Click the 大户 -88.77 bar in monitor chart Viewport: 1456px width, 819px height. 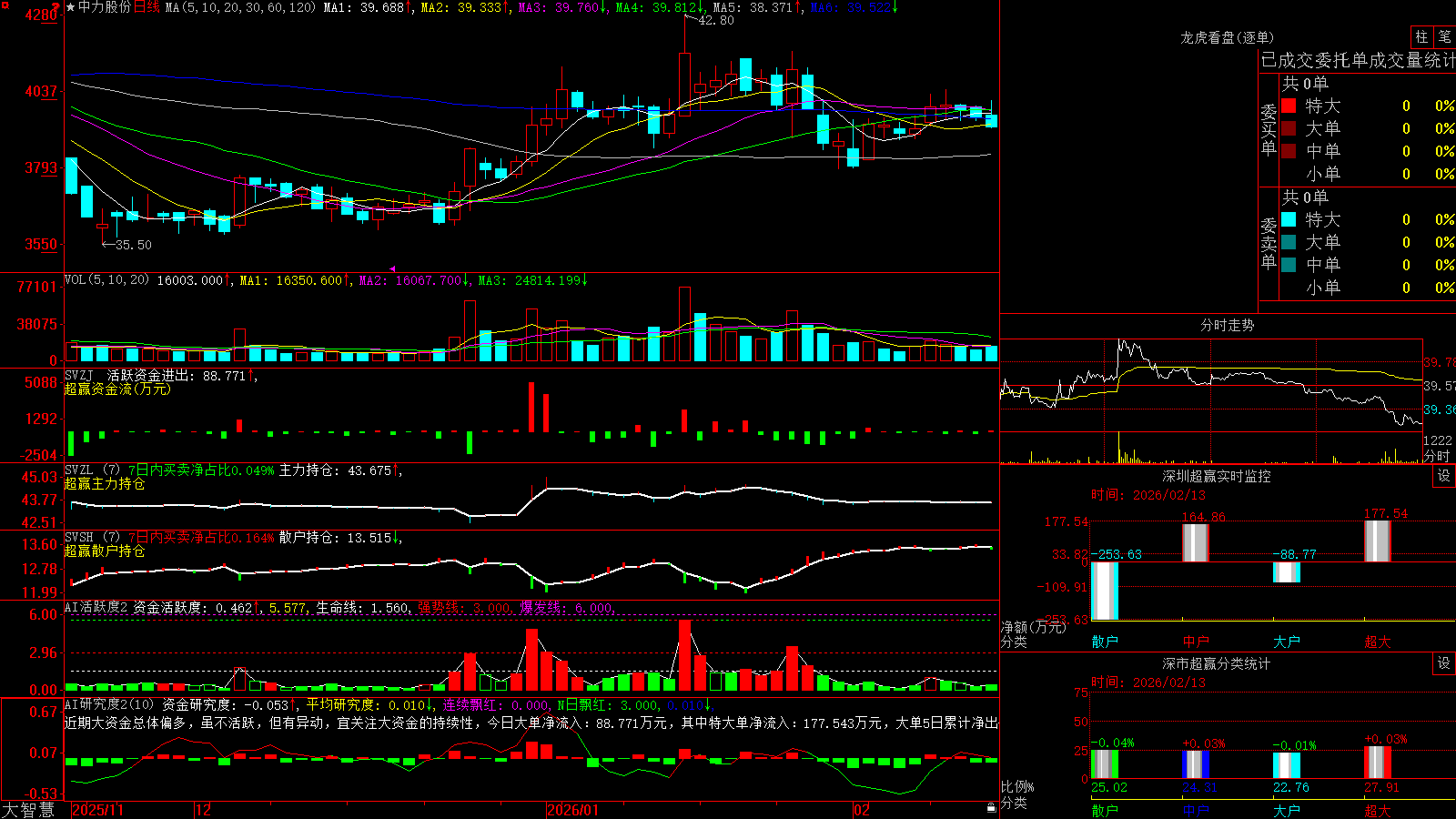pos(1287,572)
